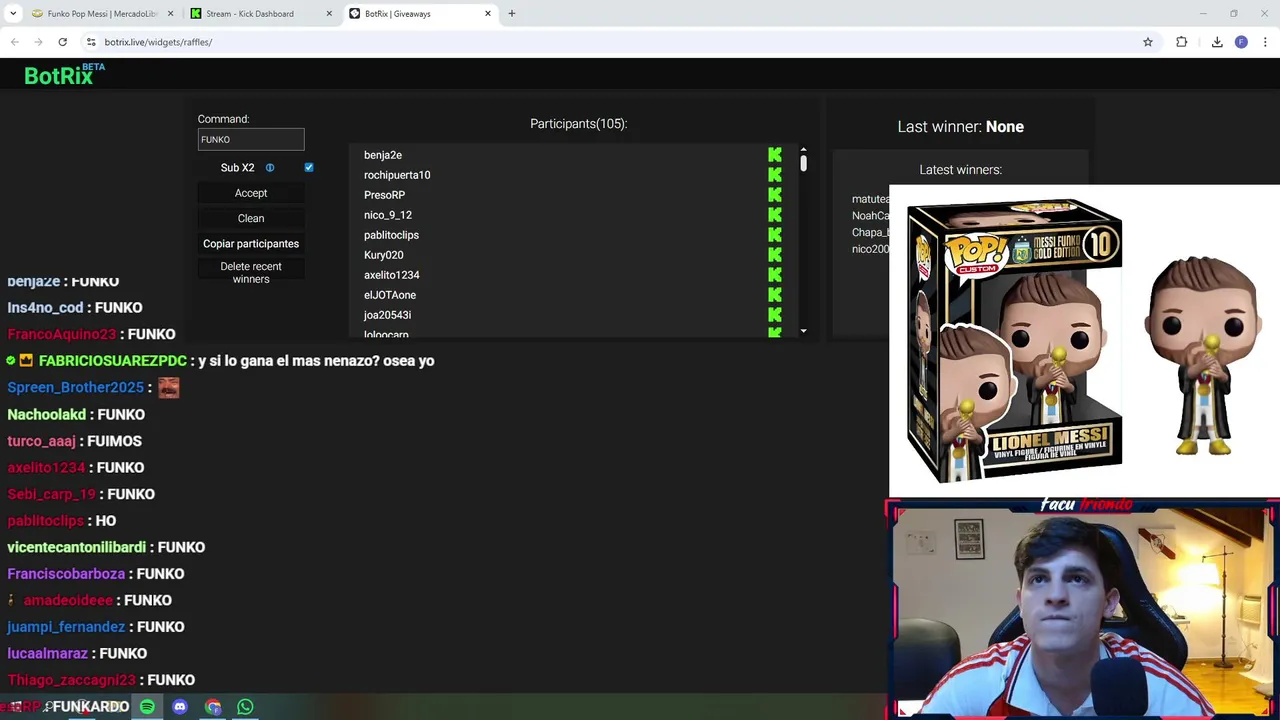Go back in the browser
The image size is (1280, 720).
click(x=14, y=42)
